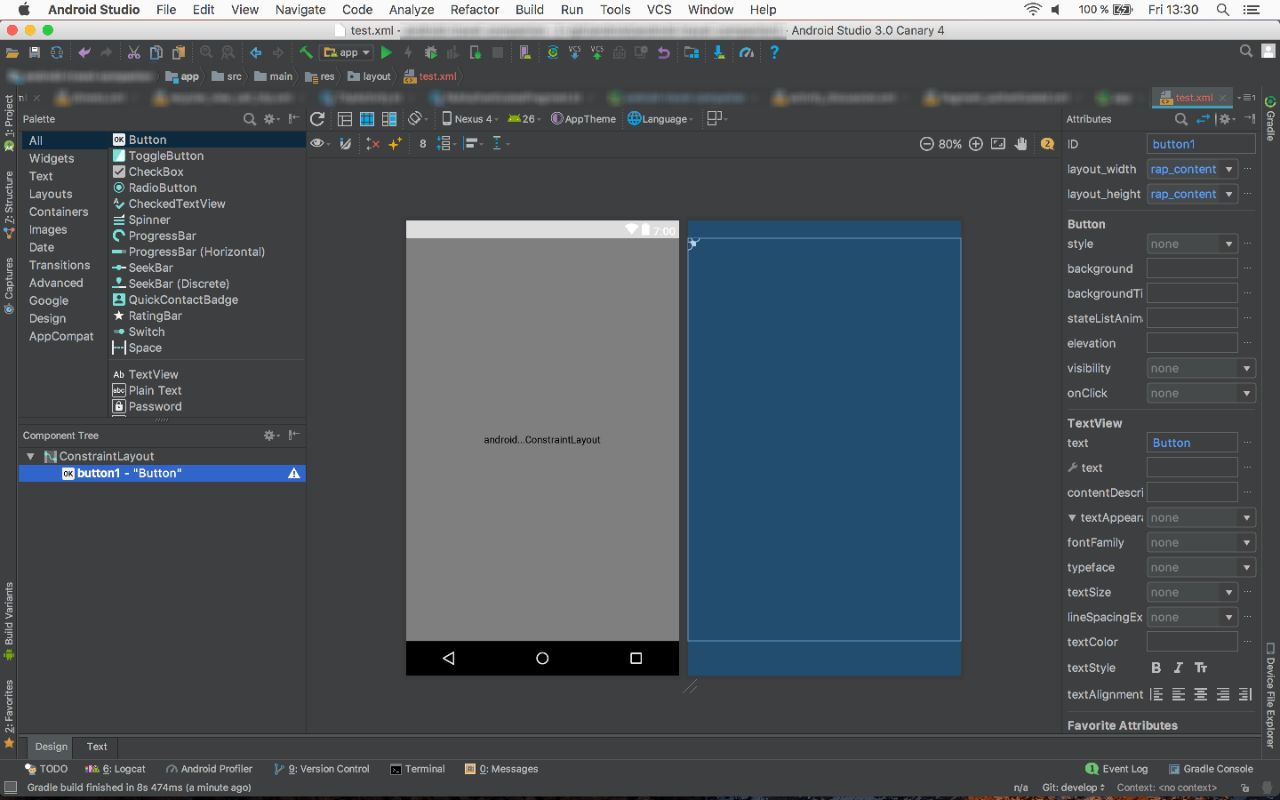Search the Palette with magnifier icon
The height and width of the screenshot is (800, 1280).
pos(250,119)
